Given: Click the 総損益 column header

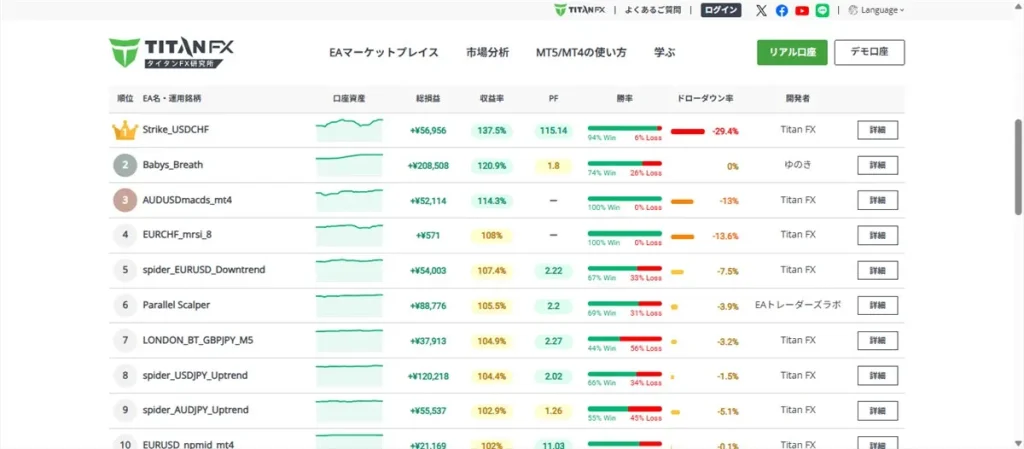Looking at the screenshot, I should pyautogui.click(x=428, y=99).
